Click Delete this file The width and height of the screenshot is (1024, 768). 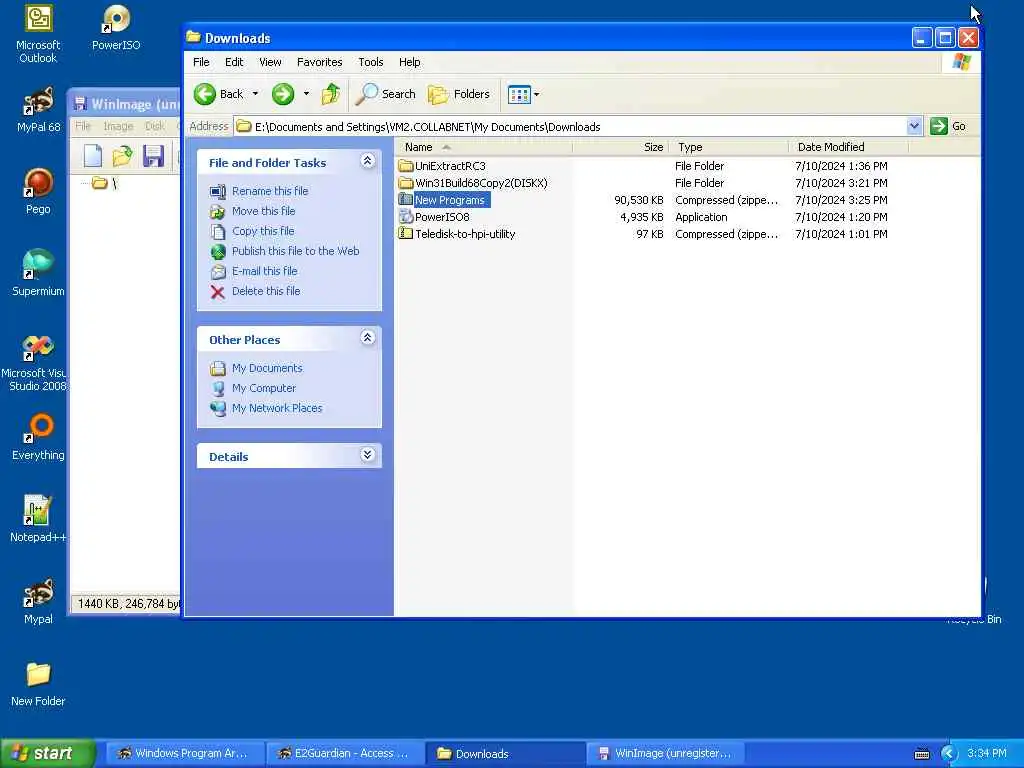point(266,291)
